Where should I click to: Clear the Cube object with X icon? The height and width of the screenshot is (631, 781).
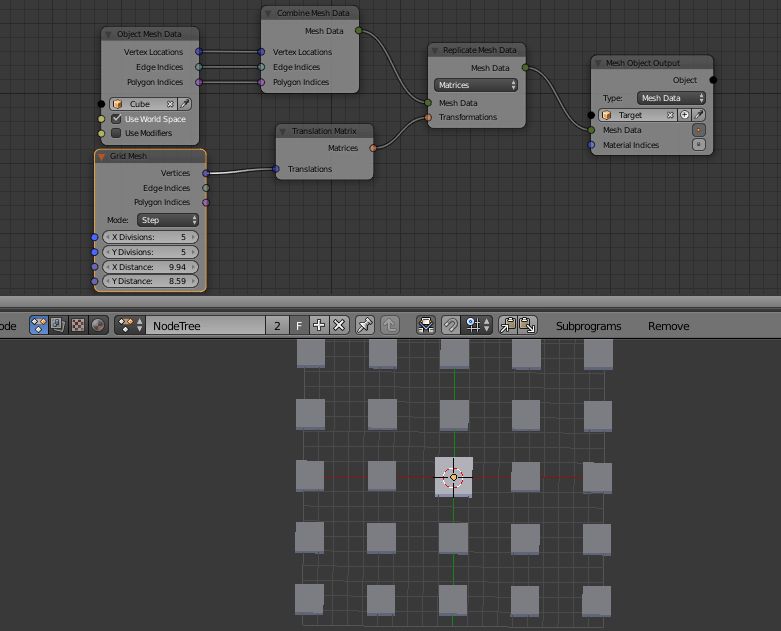pos(170,104)
